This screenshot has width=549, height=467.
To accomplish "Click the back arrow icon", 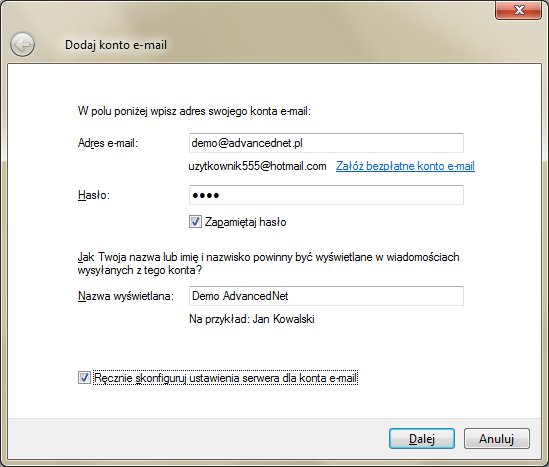I will point(22,44).
